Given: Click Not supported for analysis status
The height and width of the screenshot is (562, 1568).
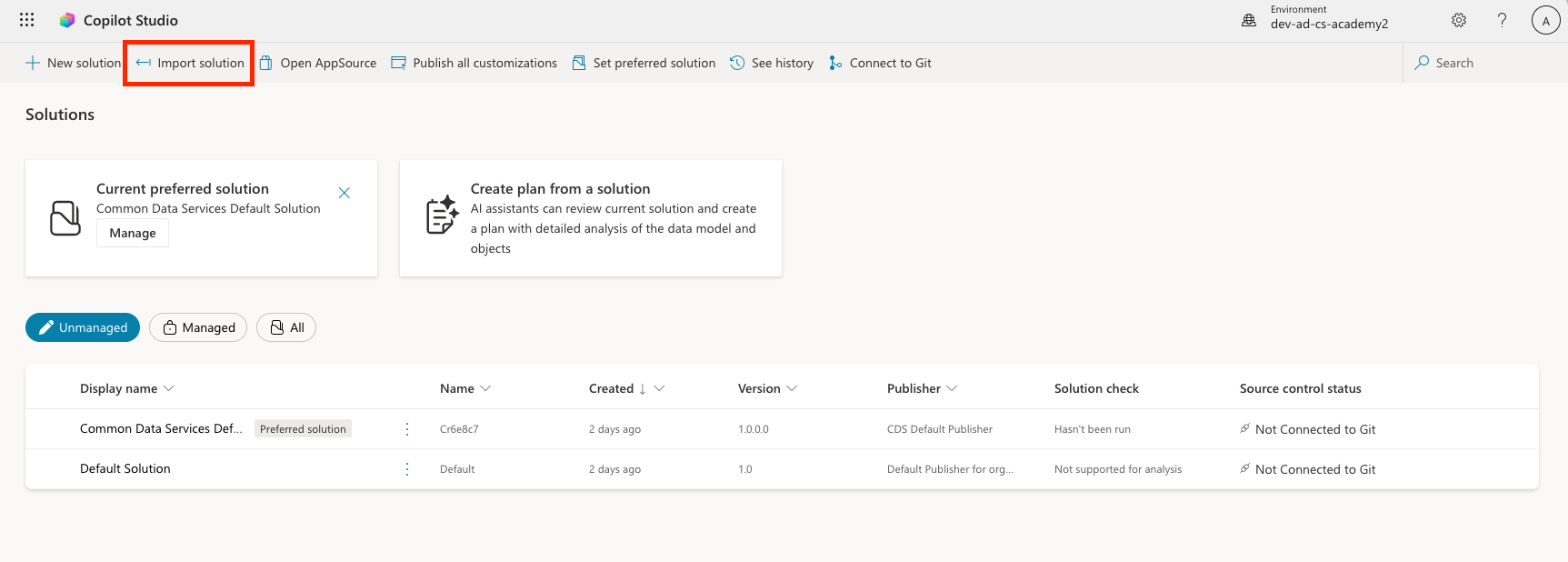Looking at the screenshot, I should click(1118, 469).
